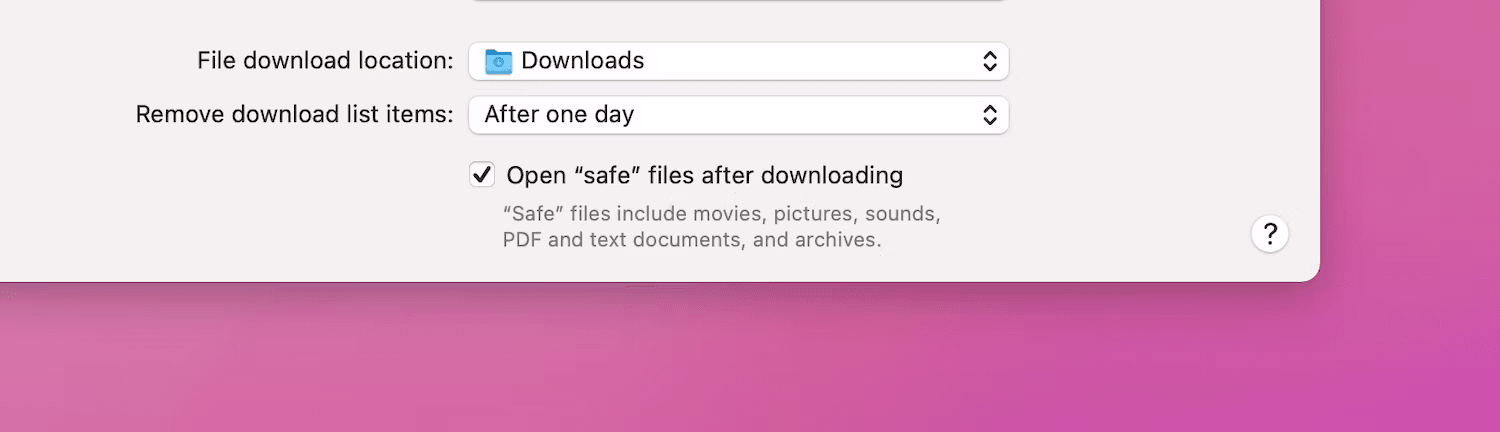Select the "After one day" text

point(559,115)
